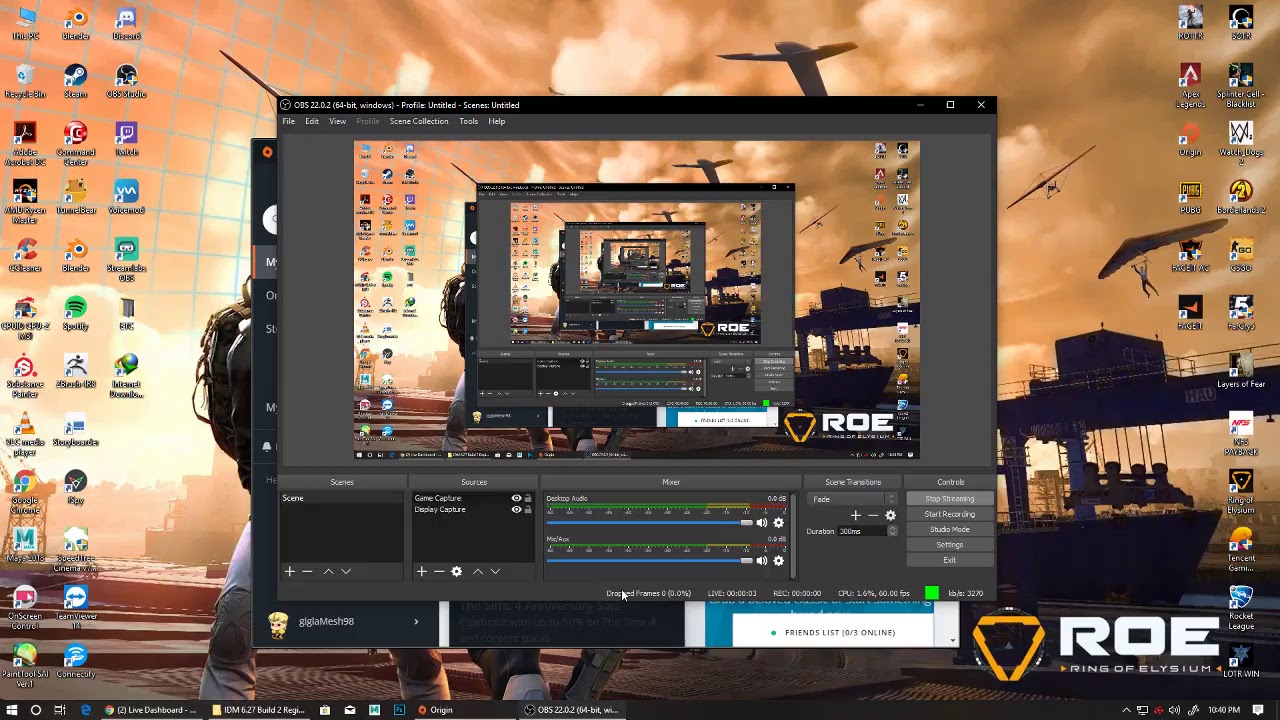Open Desktop Audio settings gear
Image resolution: width=1280 pixels, height=720 pixels.
(x=779, y=523)
